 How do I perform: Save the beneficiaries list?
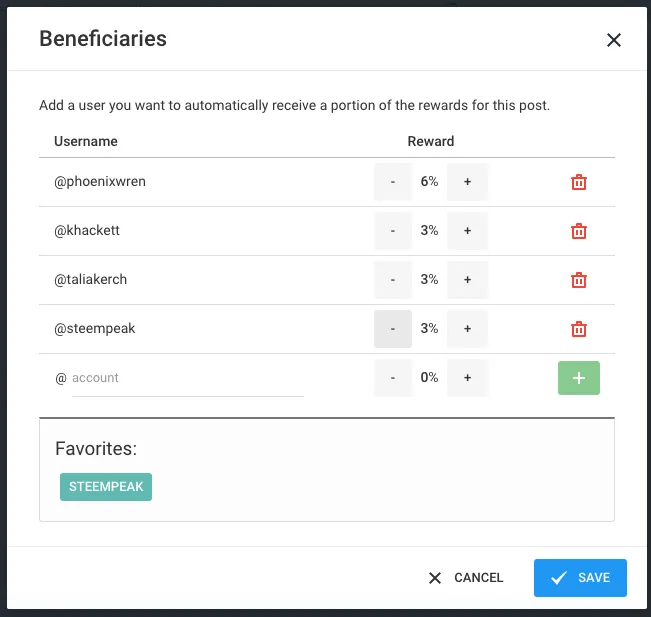(x=580, y=578)
